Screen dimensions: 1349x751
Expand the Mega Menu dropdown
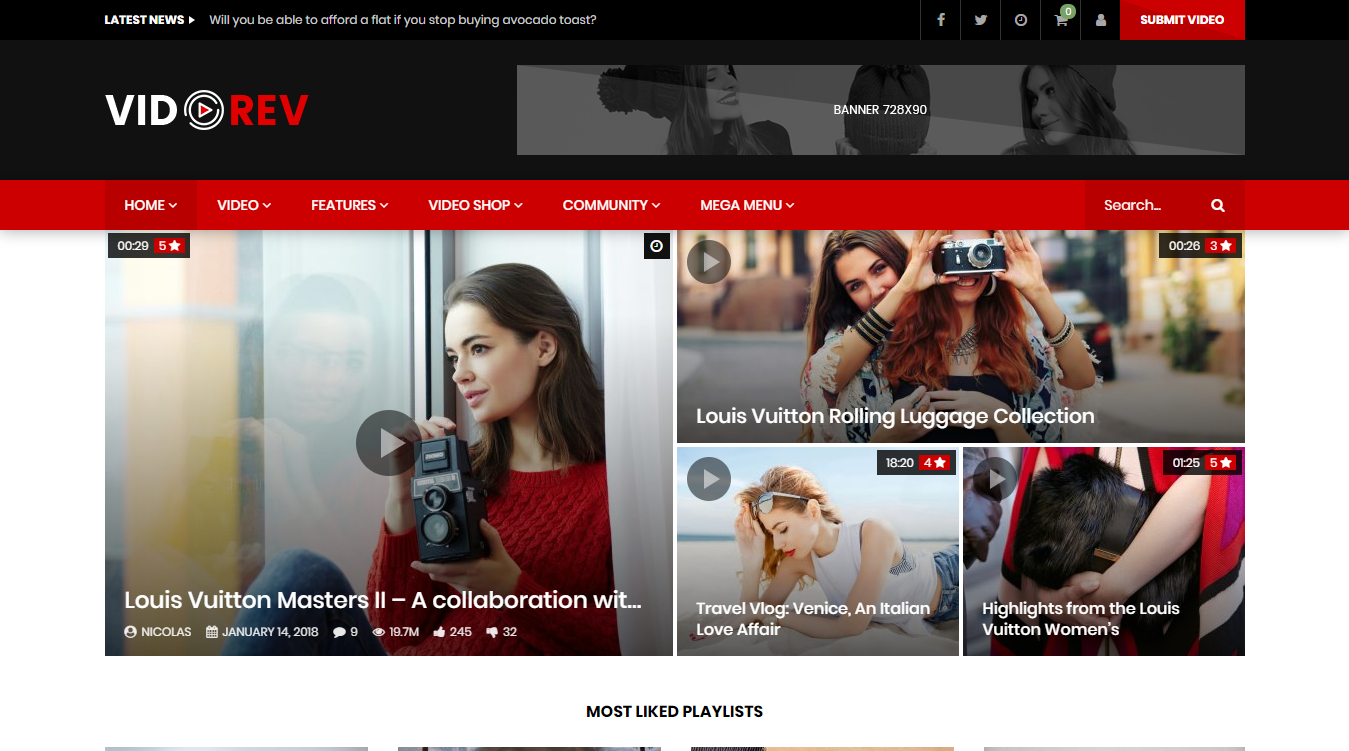[747, 205]
